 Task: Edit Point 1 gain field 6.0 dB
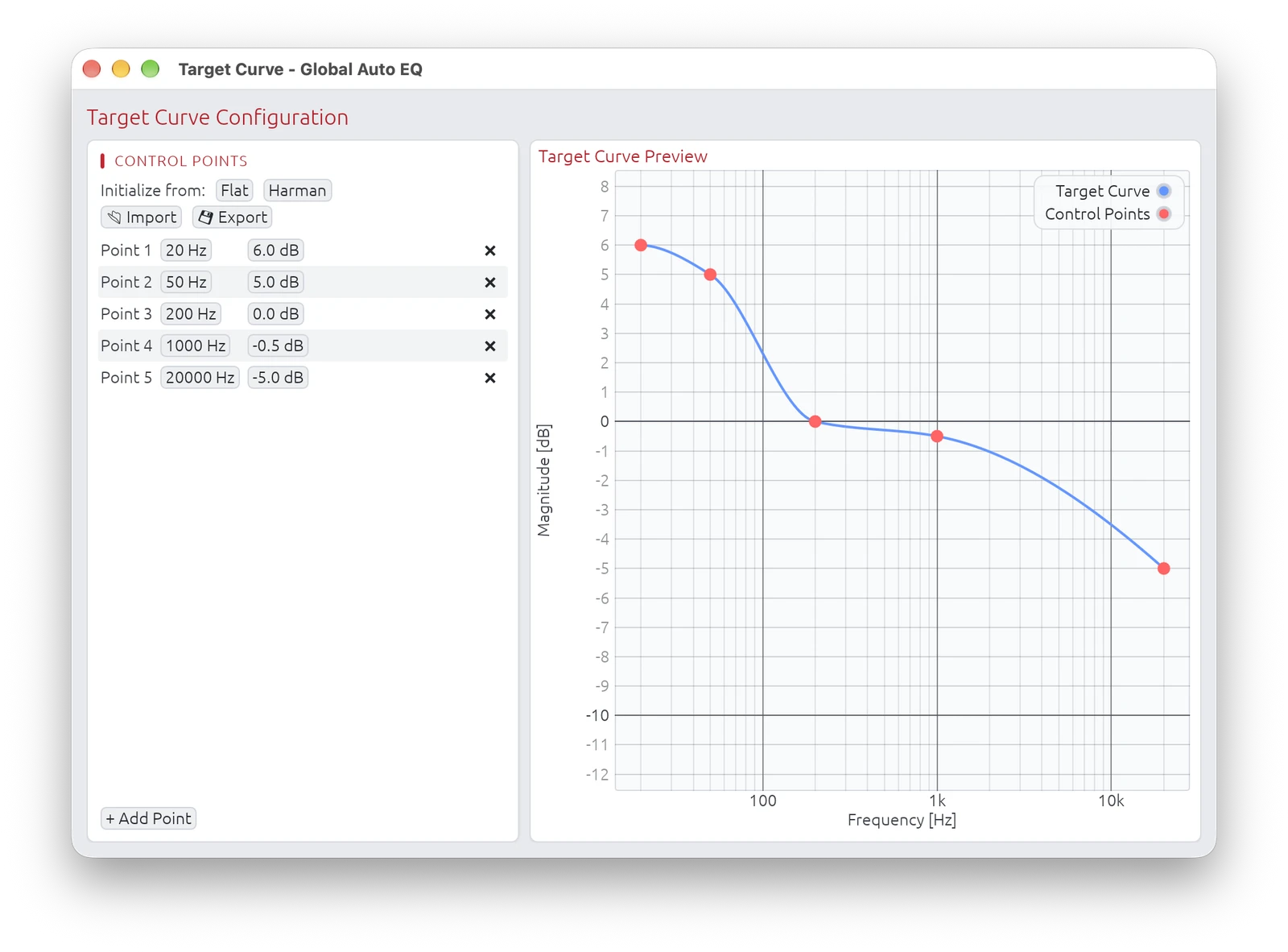click(275, 250)
